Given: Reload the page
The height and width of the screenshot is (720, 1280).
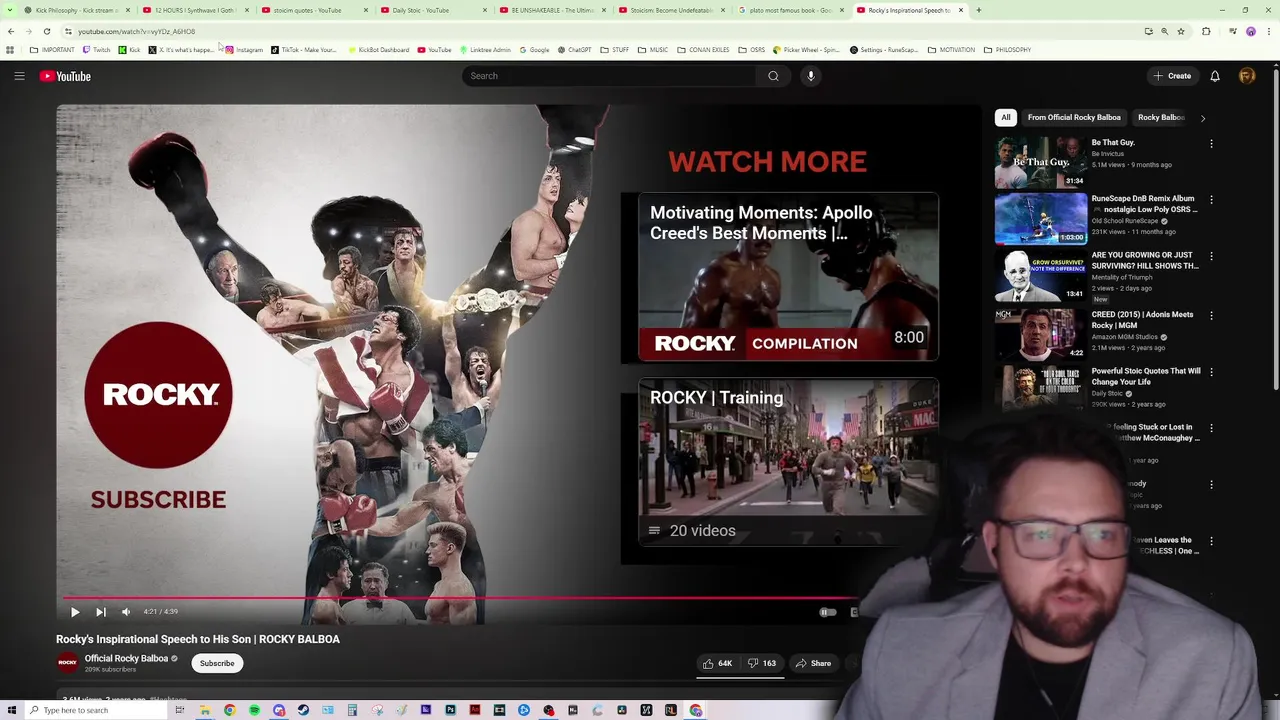Looking at the screenshot, I should (x=47, y=31).
